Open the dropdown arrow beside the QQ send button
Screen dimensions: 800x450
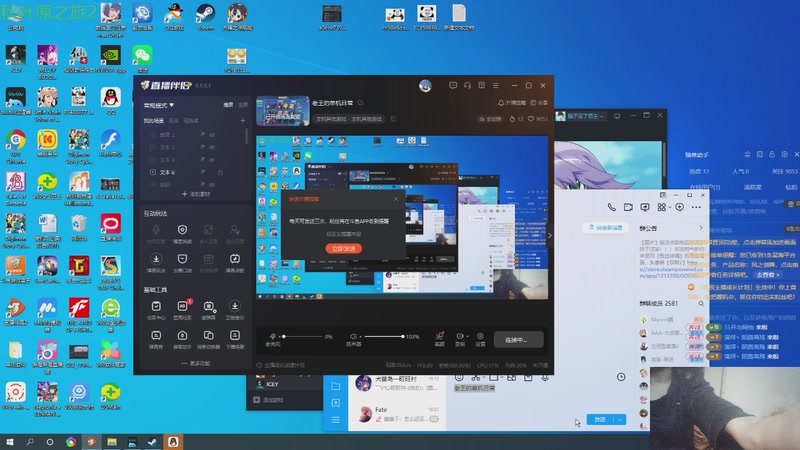coord(620,419)
